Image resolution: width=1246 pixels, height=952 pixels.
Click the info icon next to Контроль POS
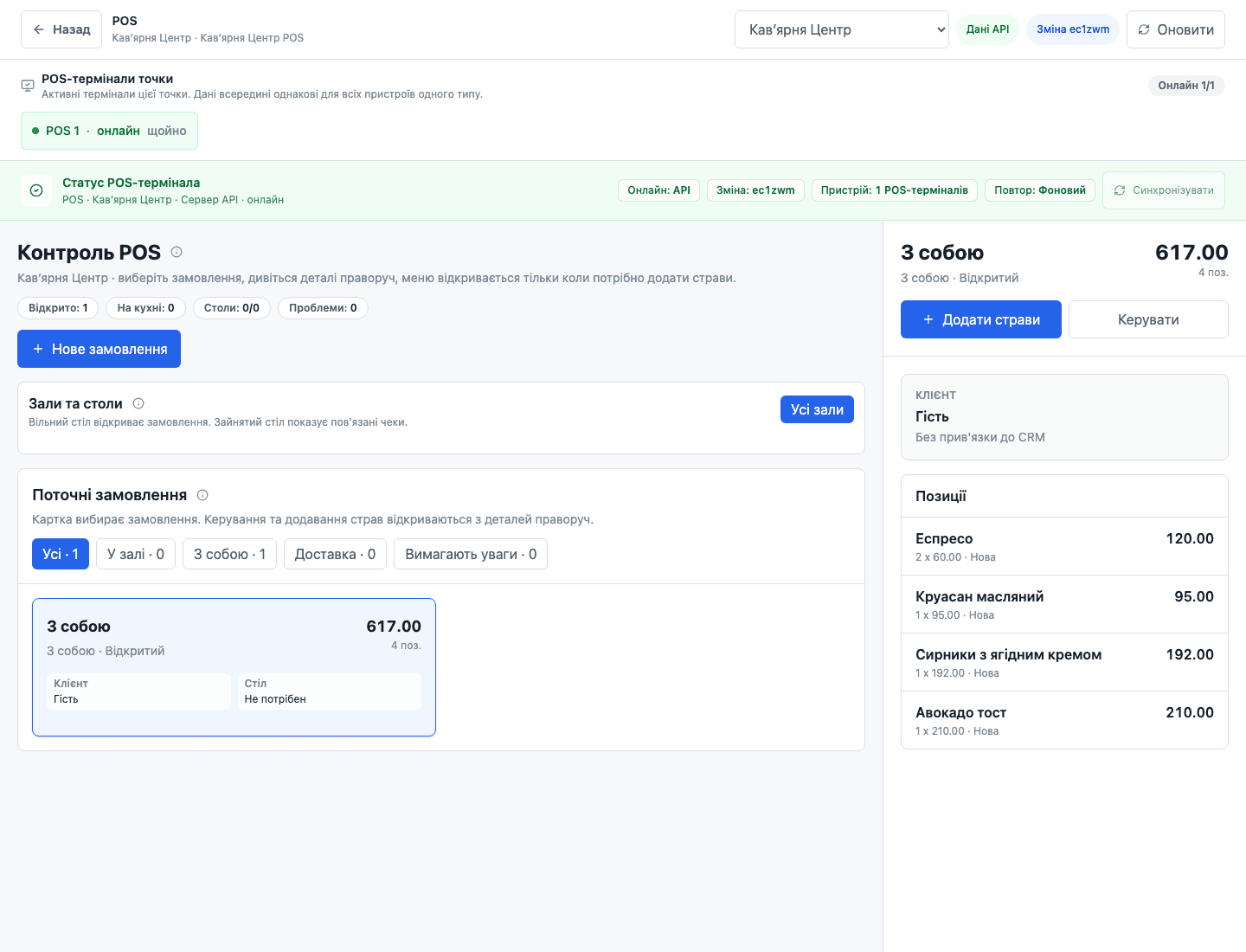(177, 252)
